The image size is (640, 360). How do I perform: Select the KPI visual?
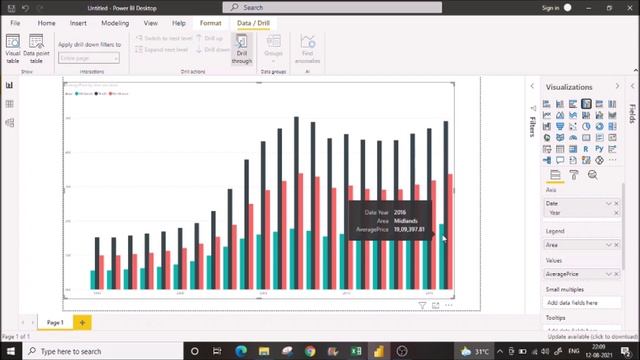click(612, 138)
